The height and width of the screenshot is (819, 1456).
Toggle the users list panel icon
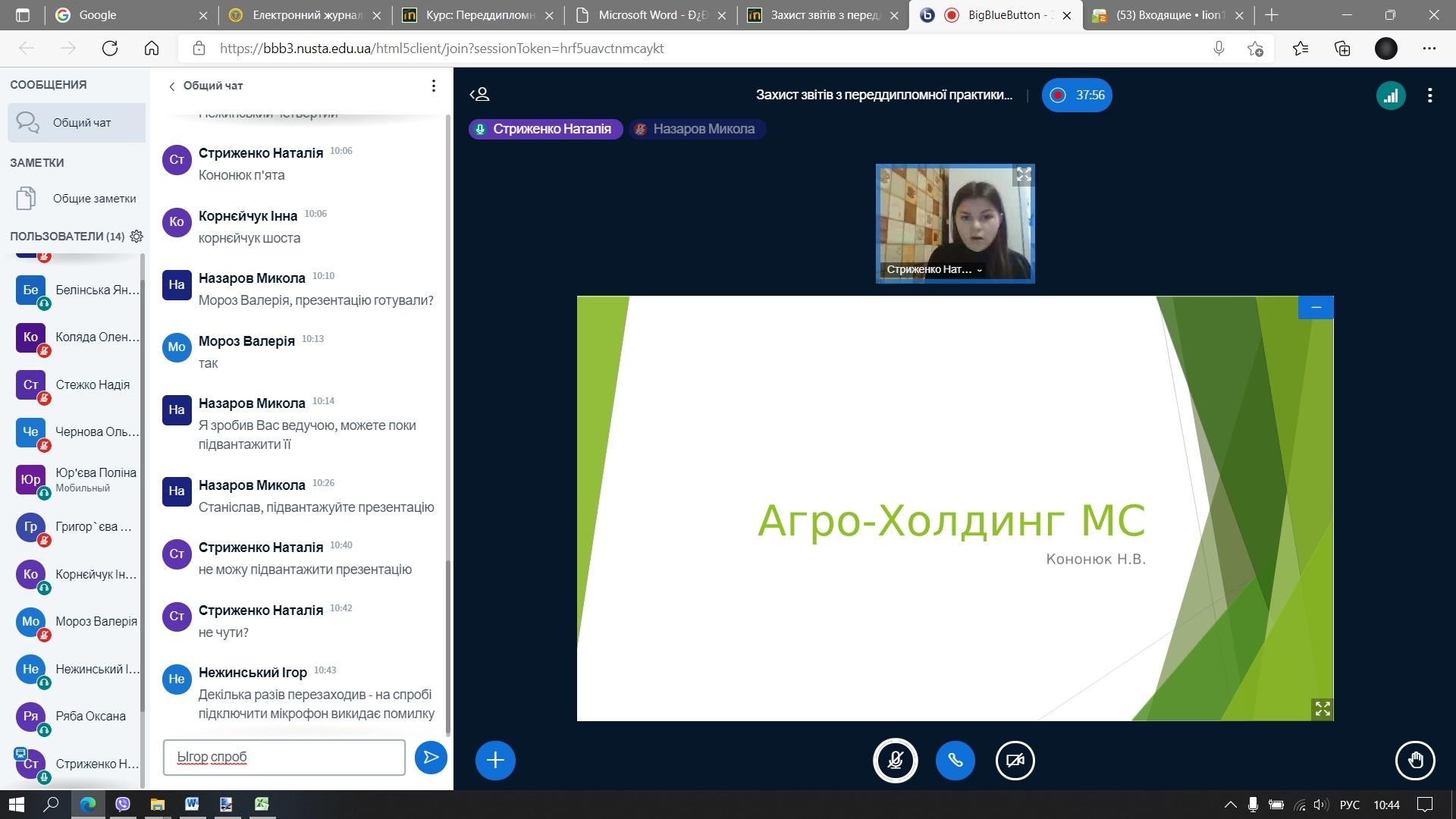(480, 95)
